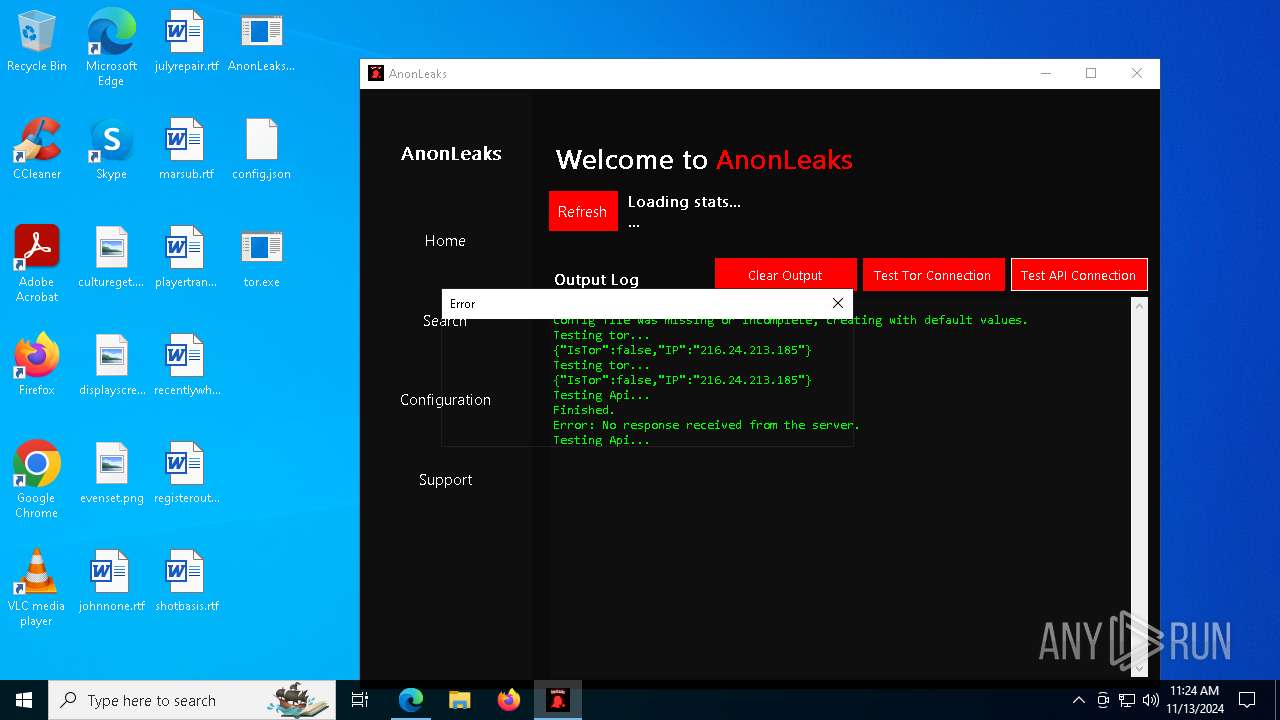Click Test Tor Connection button
The width and height of the screenshot is (1280, 720).
[x=932, y=275]
